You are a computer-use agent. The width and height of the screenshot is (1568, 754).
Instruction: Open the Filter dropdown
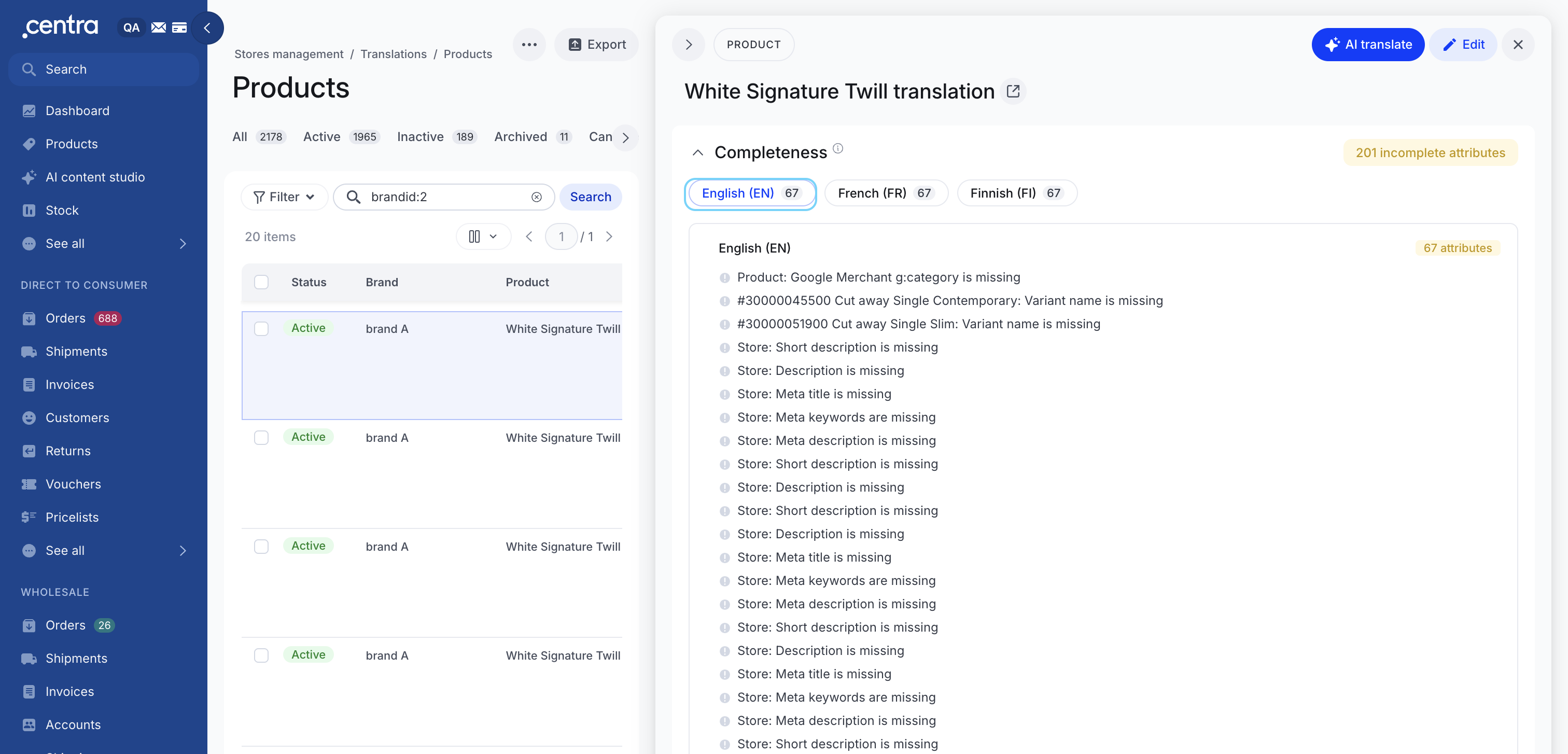point(284,197)
